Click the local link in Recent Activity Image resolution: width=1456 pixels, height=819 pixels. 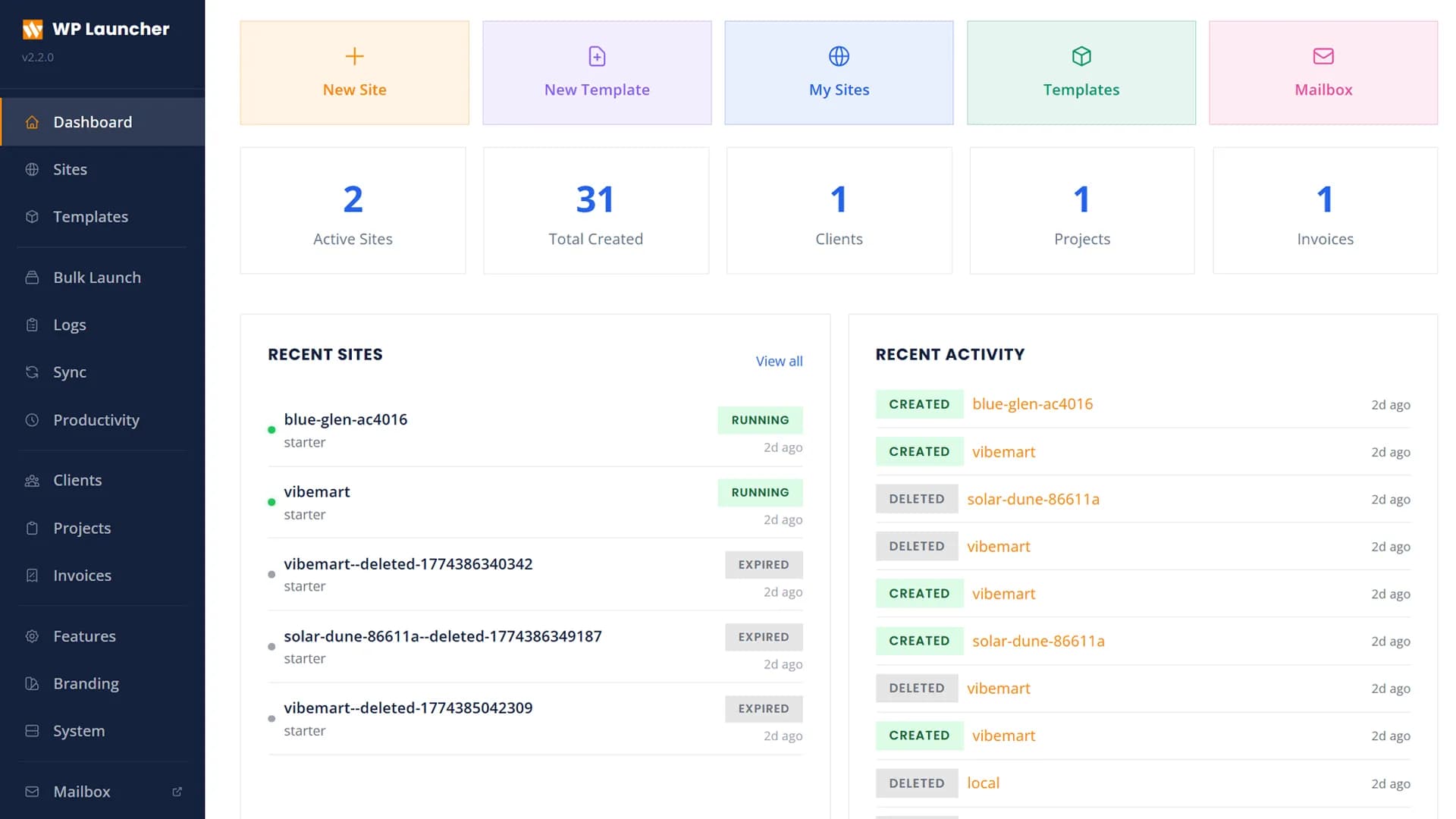pyautogui.click(x=983, y=783)
